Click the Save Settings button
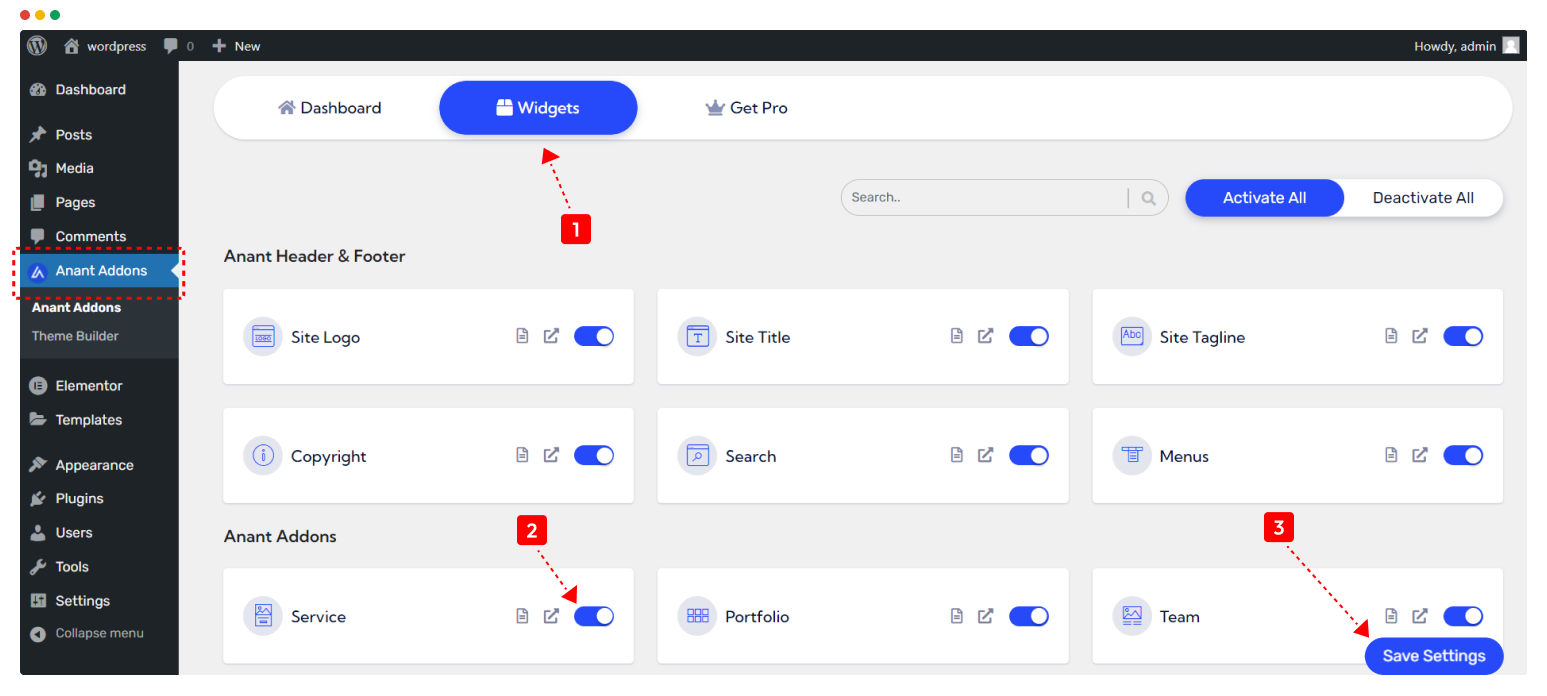The height and width of the screenshot is (696, 1547). point(1433,656)
